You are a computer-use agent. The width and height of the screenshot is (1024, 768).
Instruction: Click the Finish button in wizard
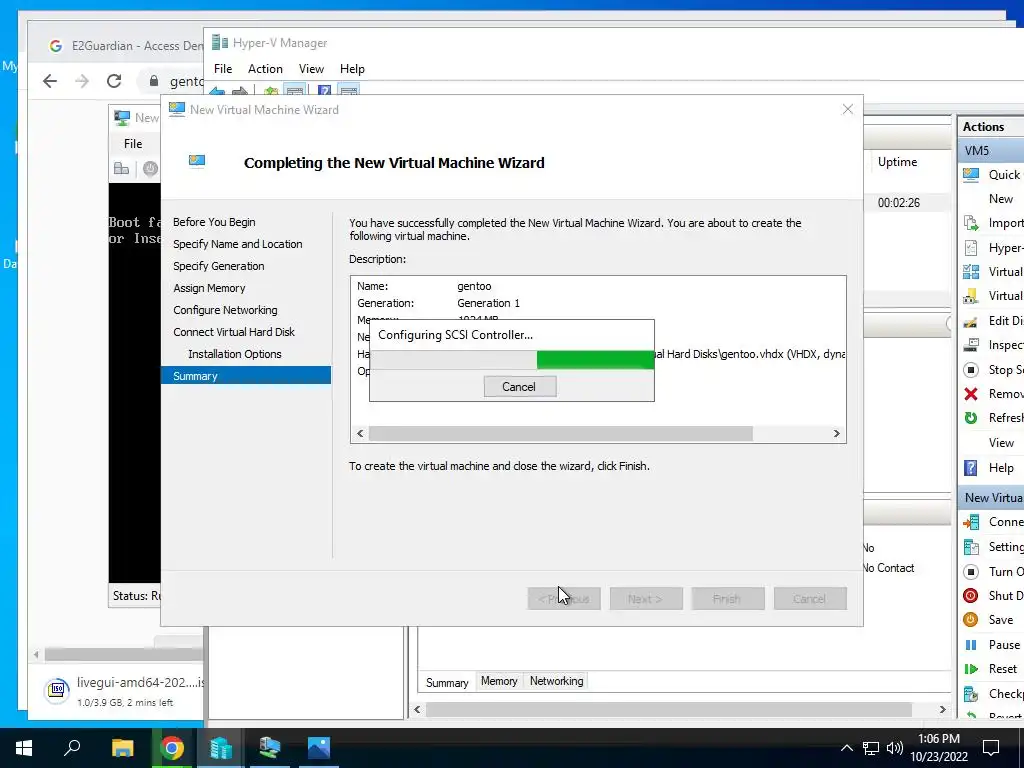click(728, 599)
